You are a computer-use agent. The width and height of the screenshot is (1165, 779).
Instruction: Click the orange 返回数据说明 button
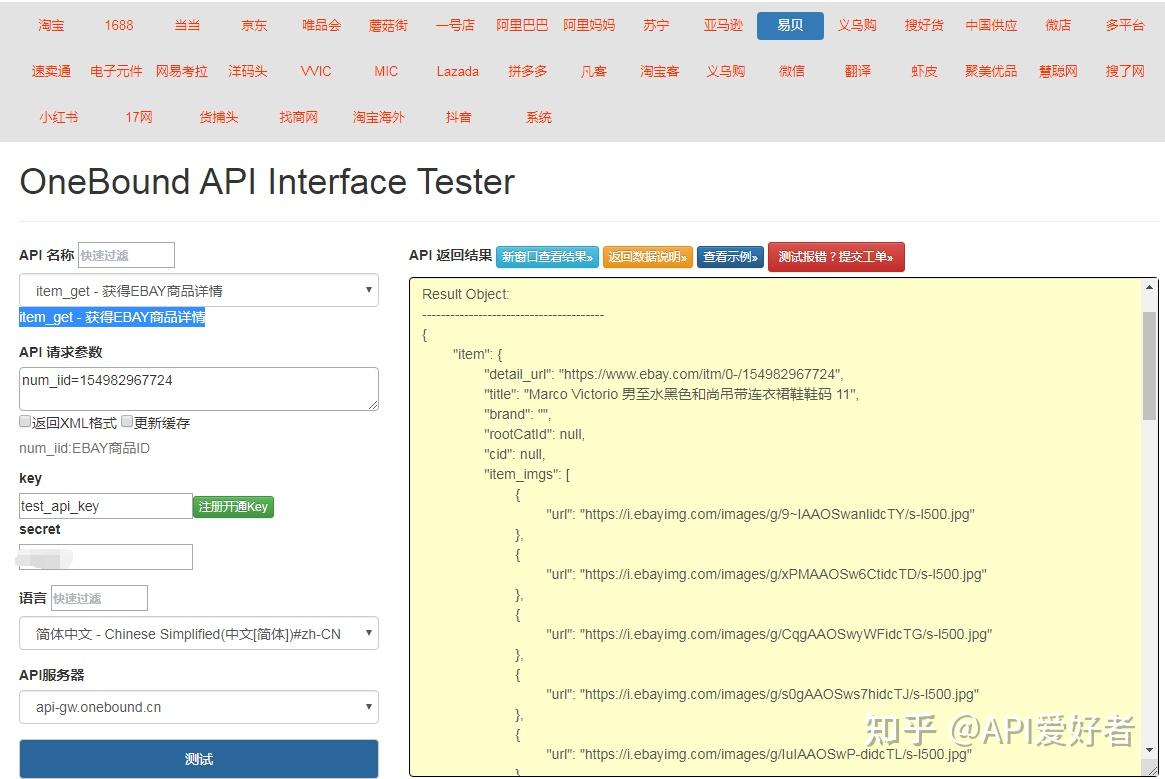648,256
